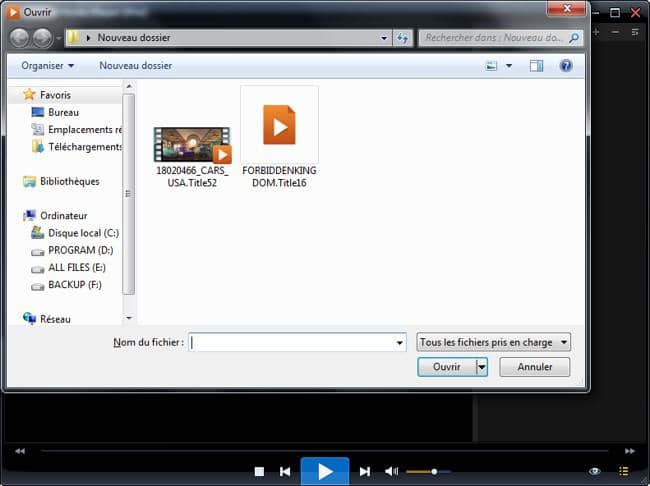Expand the address bar history dropdown

pos(384,38)
